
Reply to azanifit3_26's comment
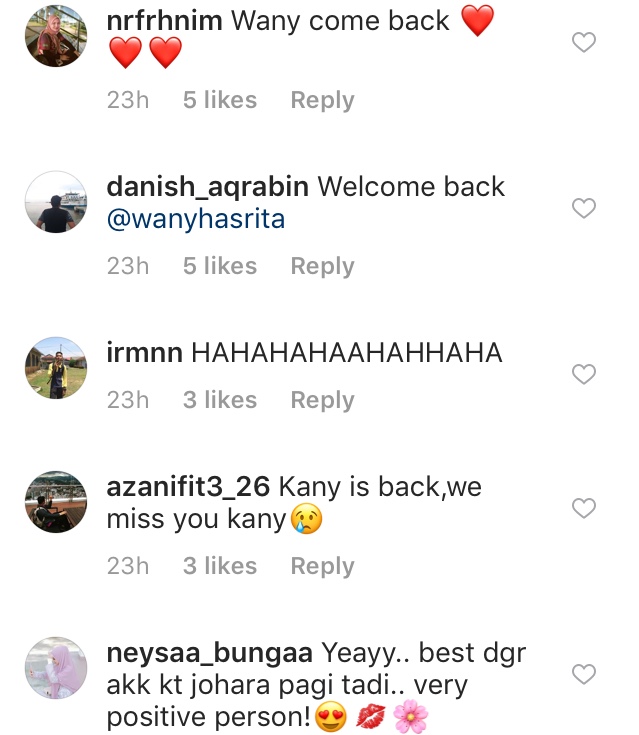(x=323, y=566)
